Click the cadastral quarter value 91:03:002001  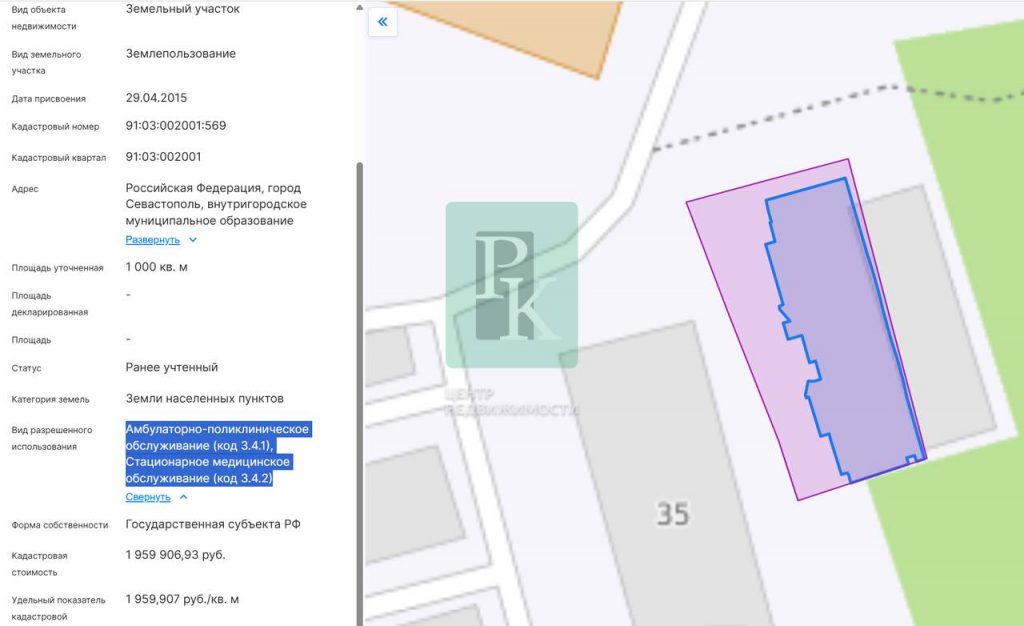[x=163, y=157]
